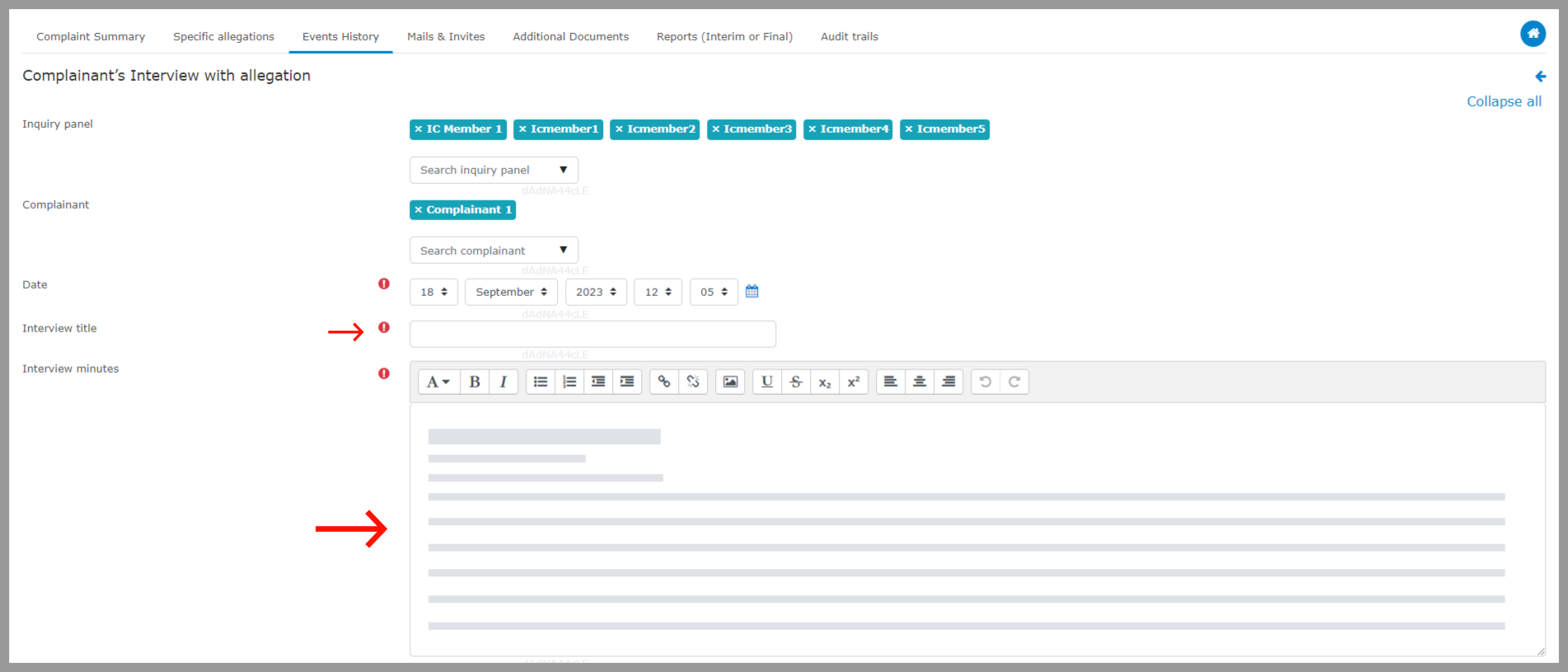The image size is (1568, 672).
Task: Remove Complainant 1 tag
Action: [x=419, y=210]
